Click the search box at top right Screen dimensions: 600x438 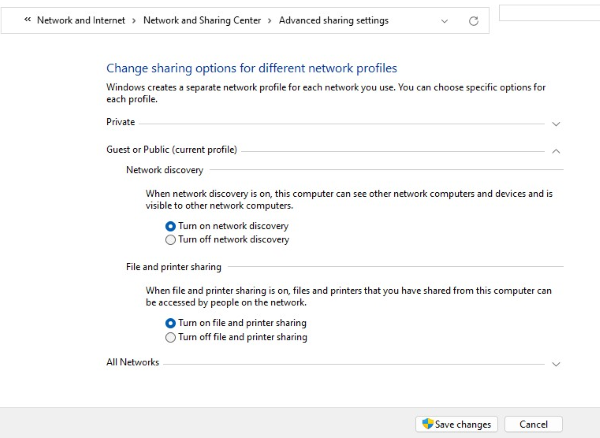(x=549, y=13)
